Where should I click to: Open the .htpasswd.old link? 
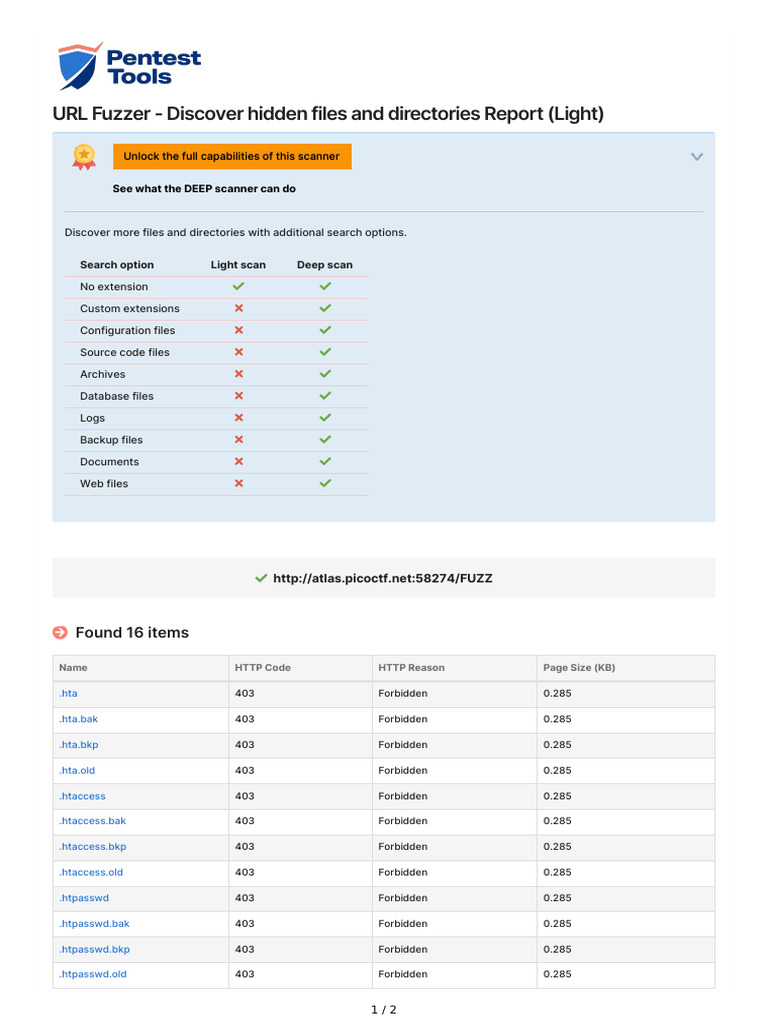point(93,974)
